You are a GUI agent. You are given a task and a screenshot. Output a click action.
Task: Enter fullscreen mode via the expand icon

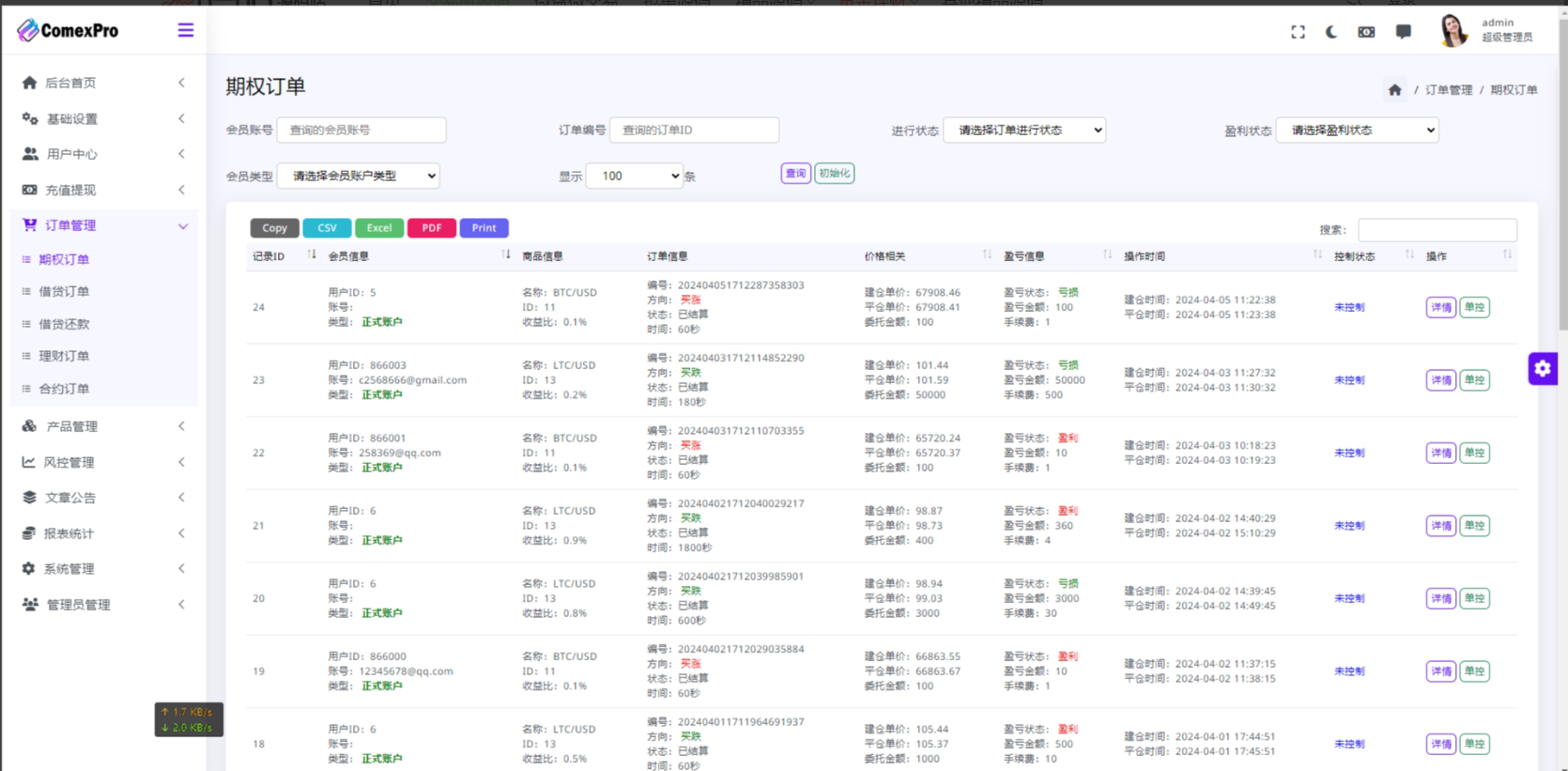tap(1298, 32)
